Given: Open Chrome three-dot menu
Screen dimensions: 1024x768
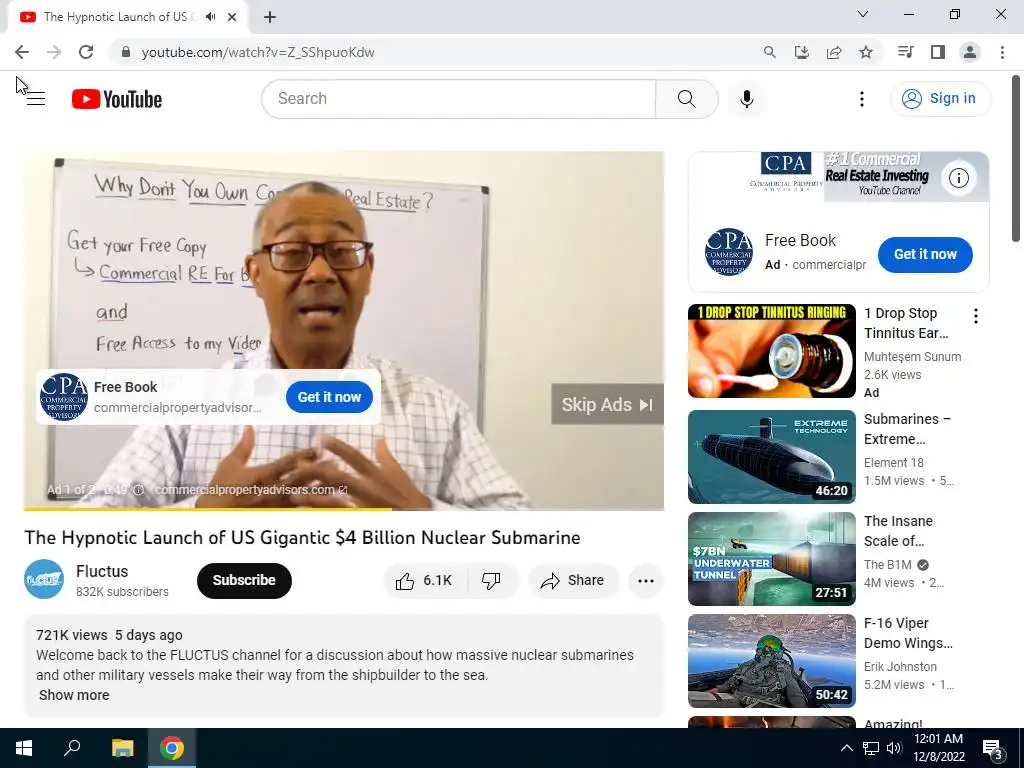Looking at the screenshot, I should pyautogui.click(x=1002, y=52).
